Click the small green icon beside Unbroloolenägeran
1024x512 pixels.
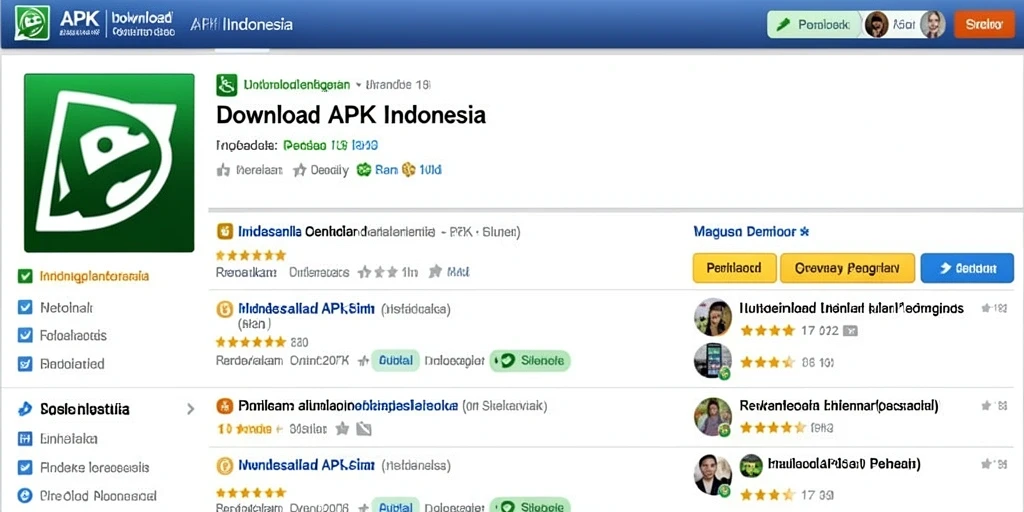226,85
